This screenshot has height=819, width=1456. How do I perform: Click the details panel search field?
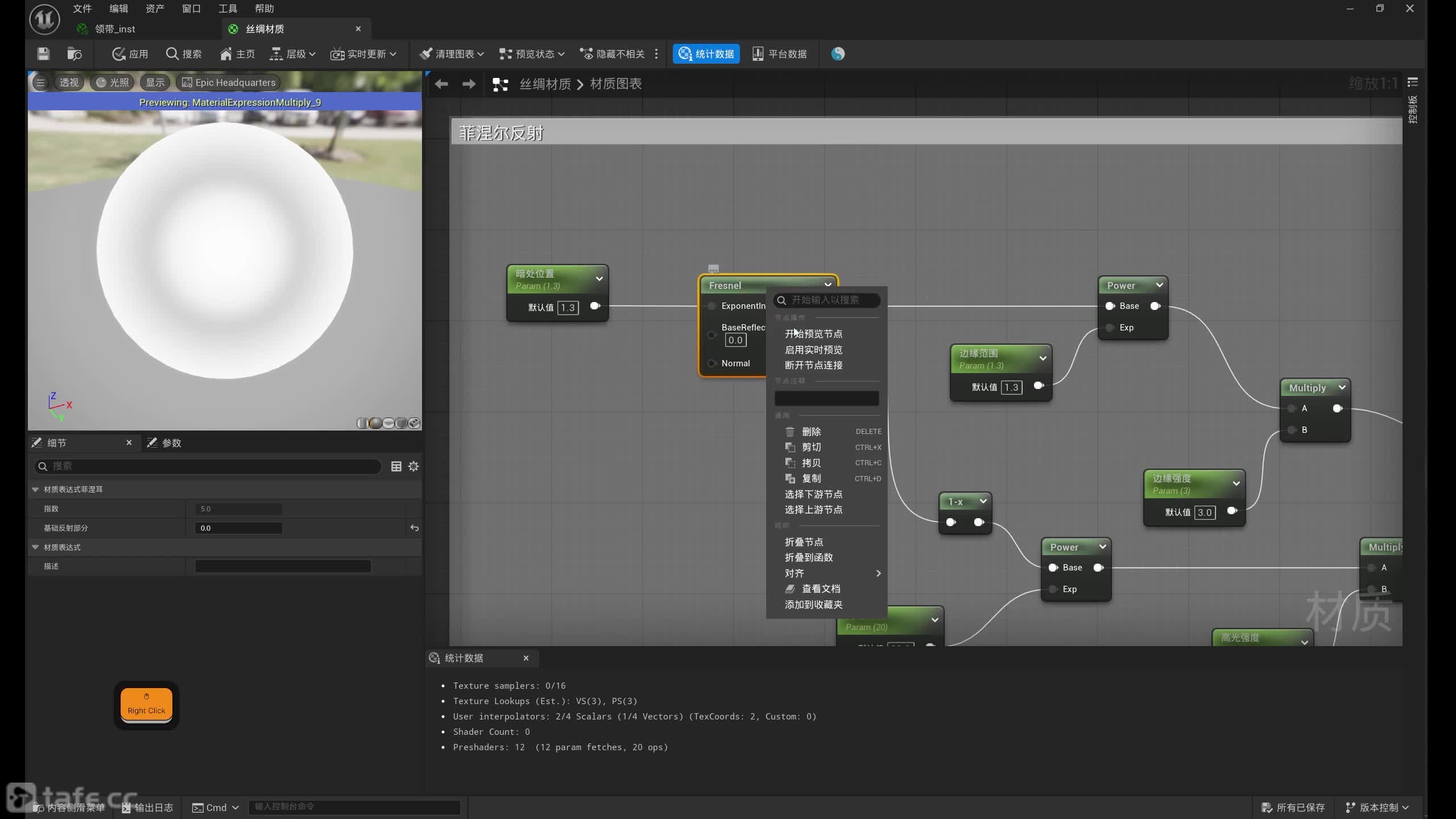(x=208, y=466)
